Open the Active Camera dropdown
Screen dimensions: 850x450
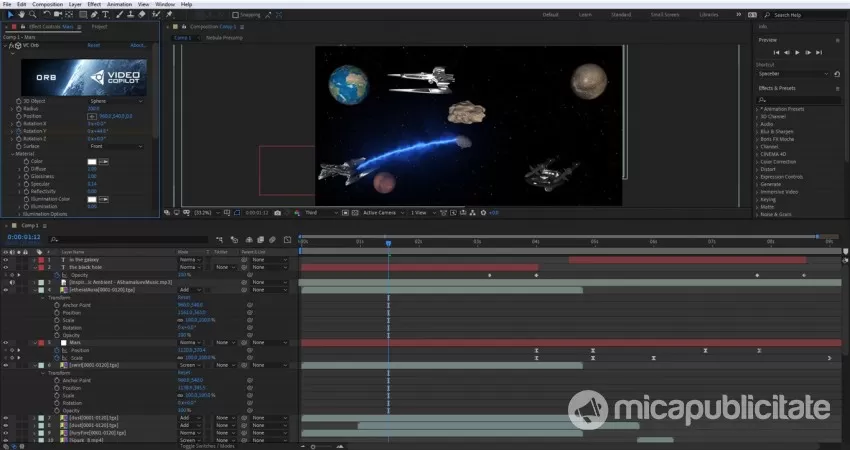point(384,213)
